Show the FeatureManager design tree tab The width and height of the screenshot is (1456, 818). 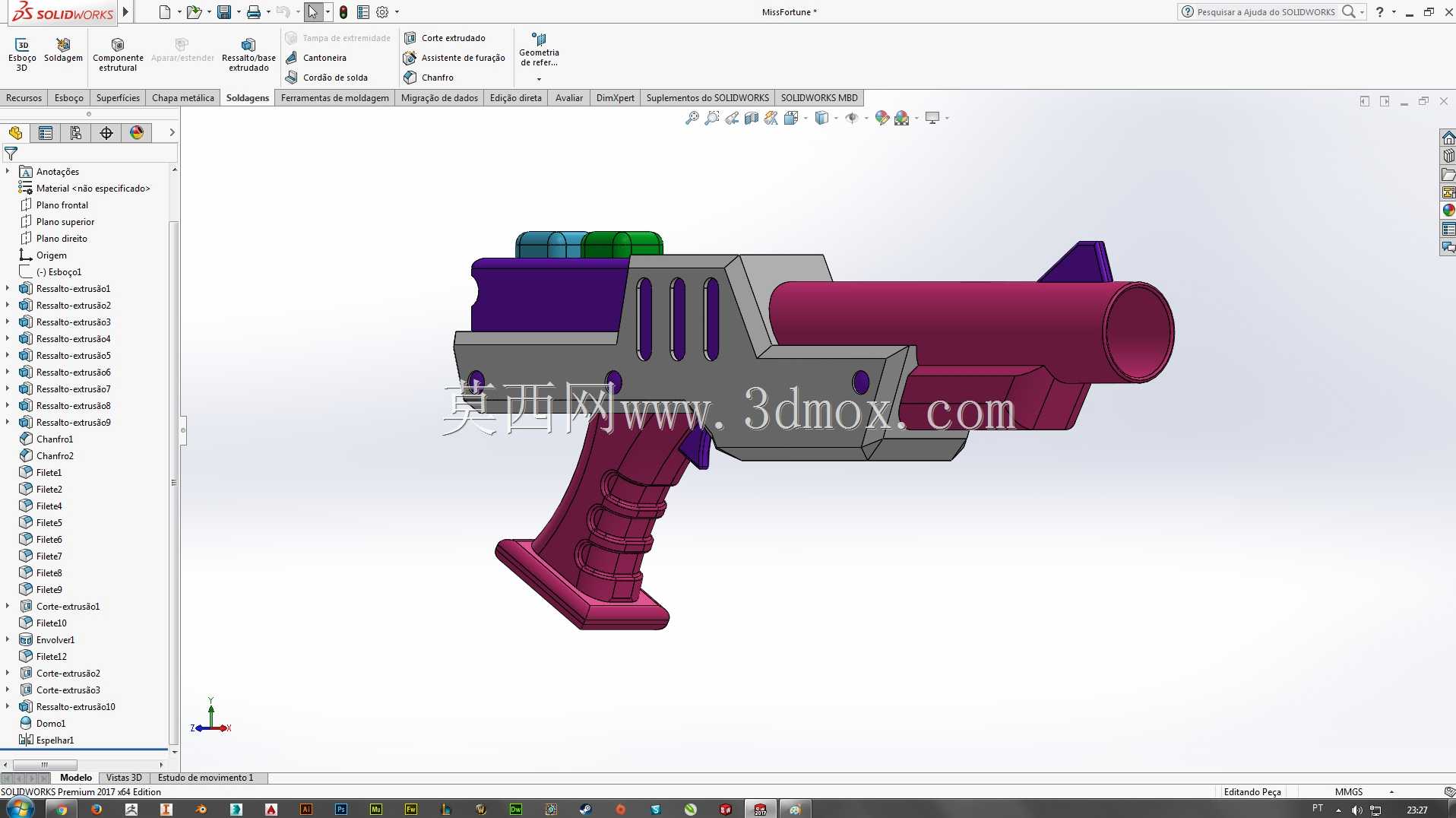[15, 133]
